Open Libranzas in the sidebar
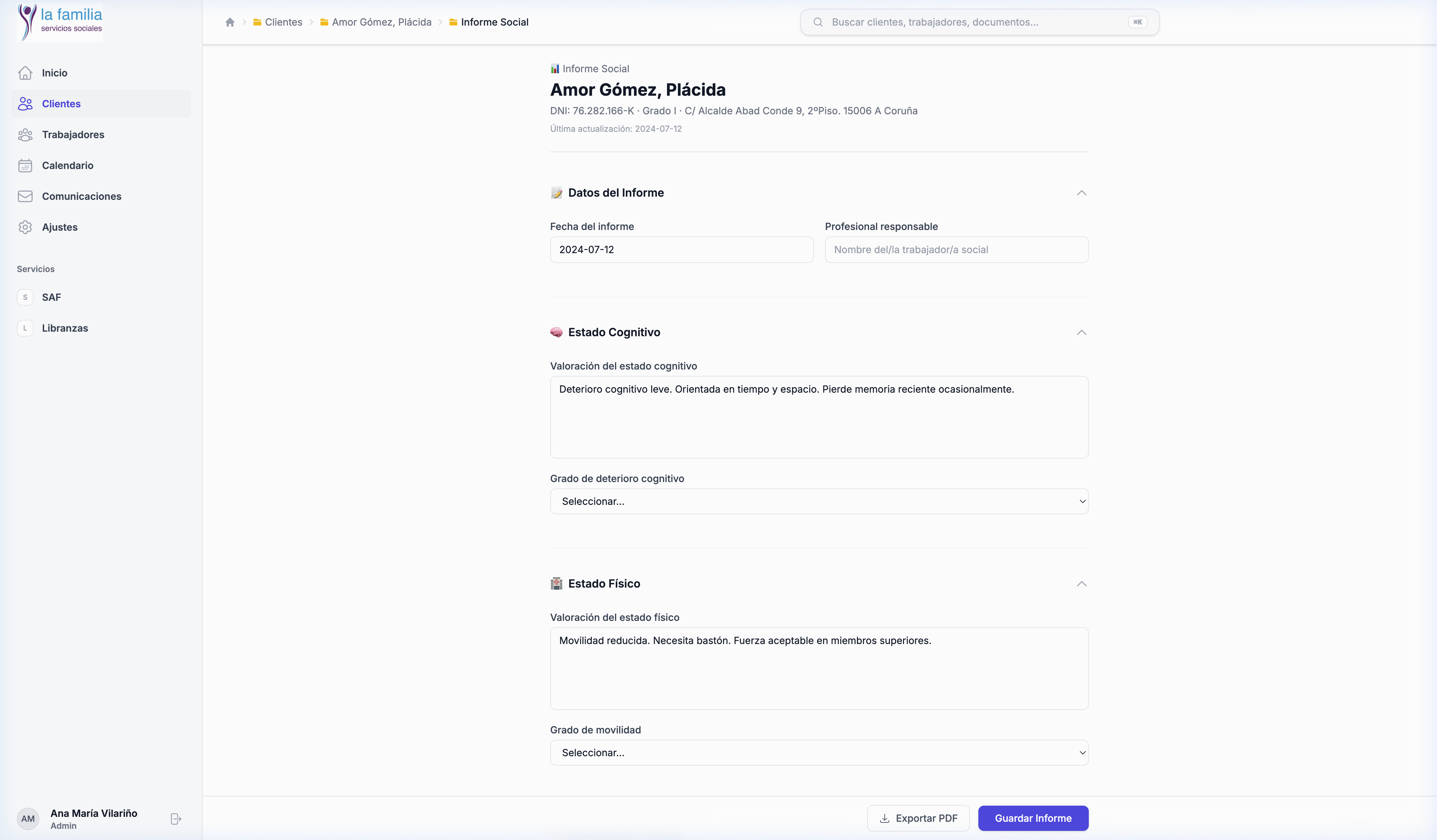 click(x=65, y=328)
